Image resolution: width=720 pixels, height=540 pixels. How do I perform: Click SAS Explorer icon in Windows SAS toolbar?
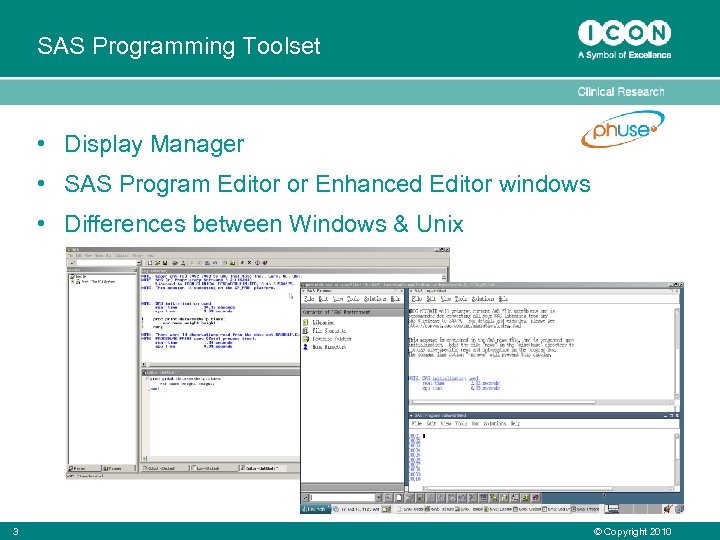pyautogui.click(x=232, y=263)
